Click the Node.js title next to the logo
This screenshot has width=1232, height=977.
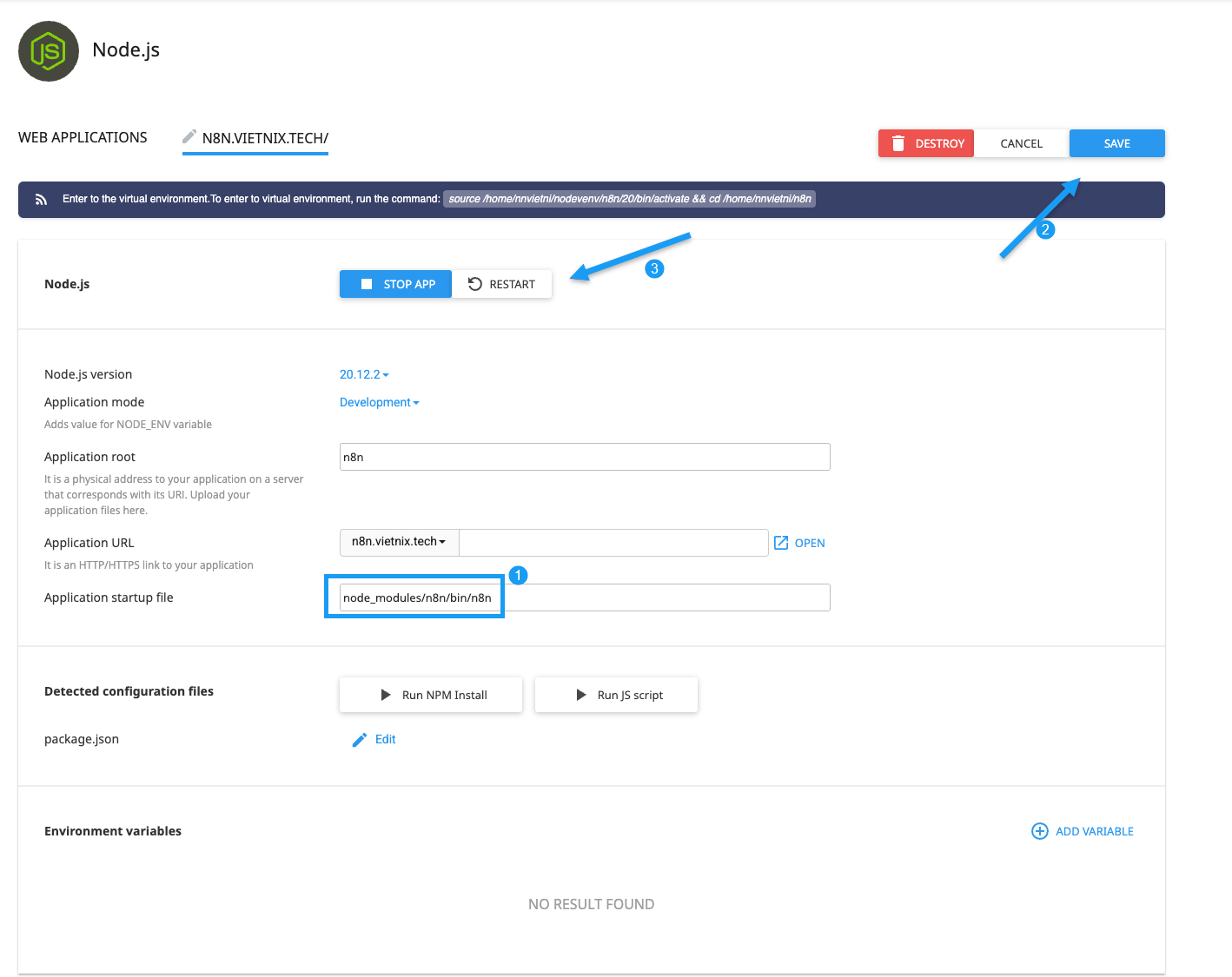point(126,50)
